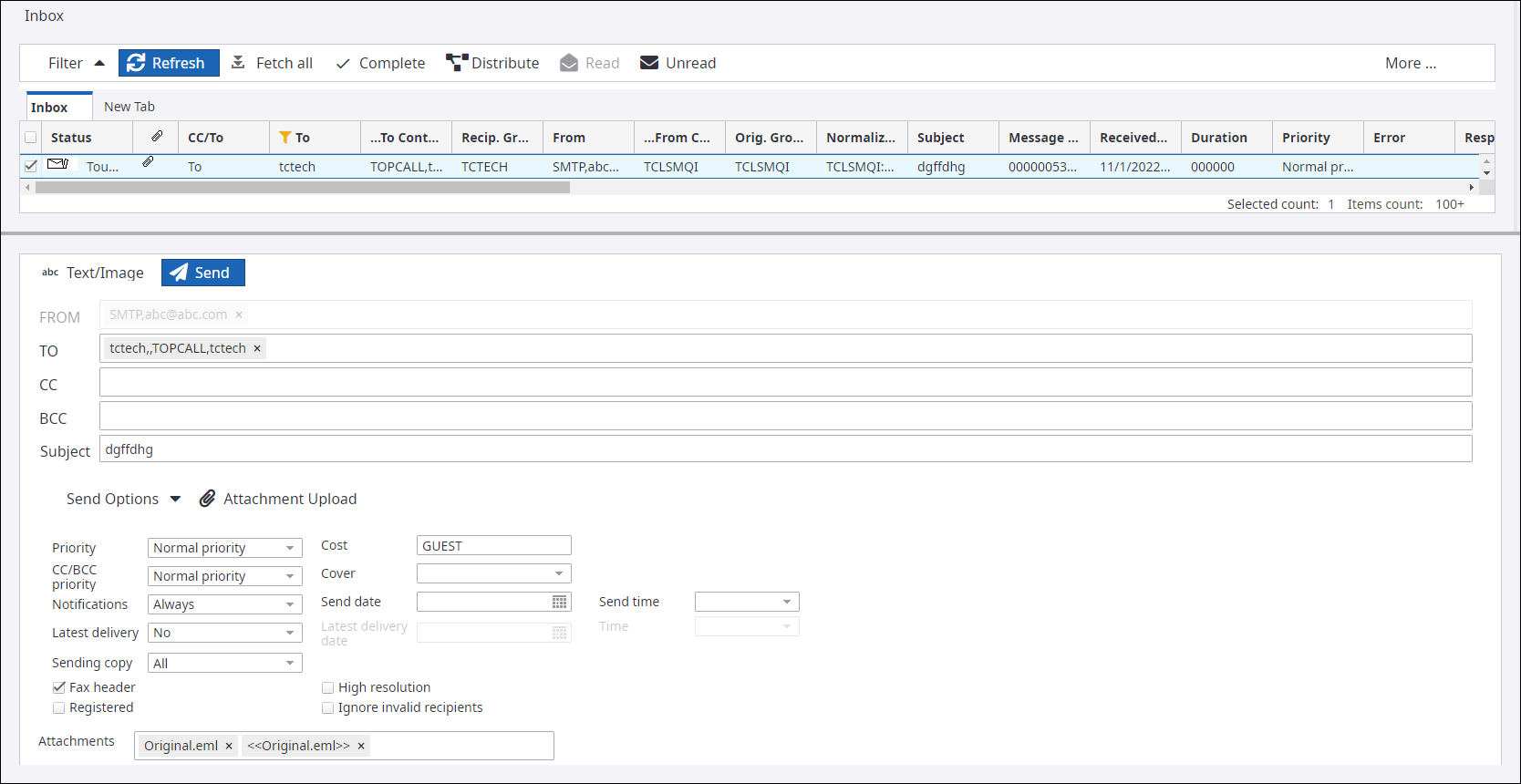Enable Ignore invalid recipients checkbox
1521x784 pixels.
pos(328,708)
